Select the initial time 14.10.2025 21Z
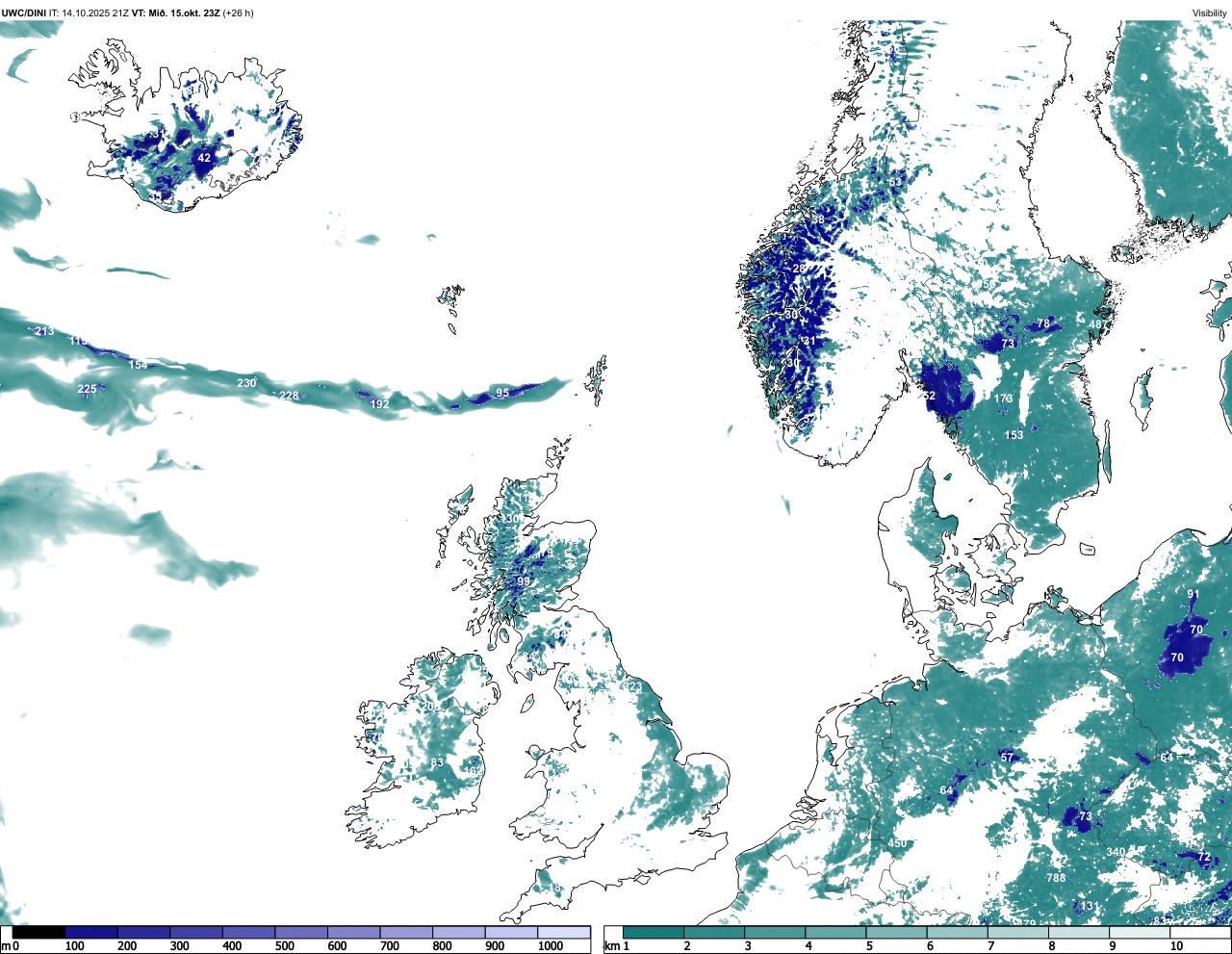The height and width of the screenshot is (954, 1232). point(96,13)
